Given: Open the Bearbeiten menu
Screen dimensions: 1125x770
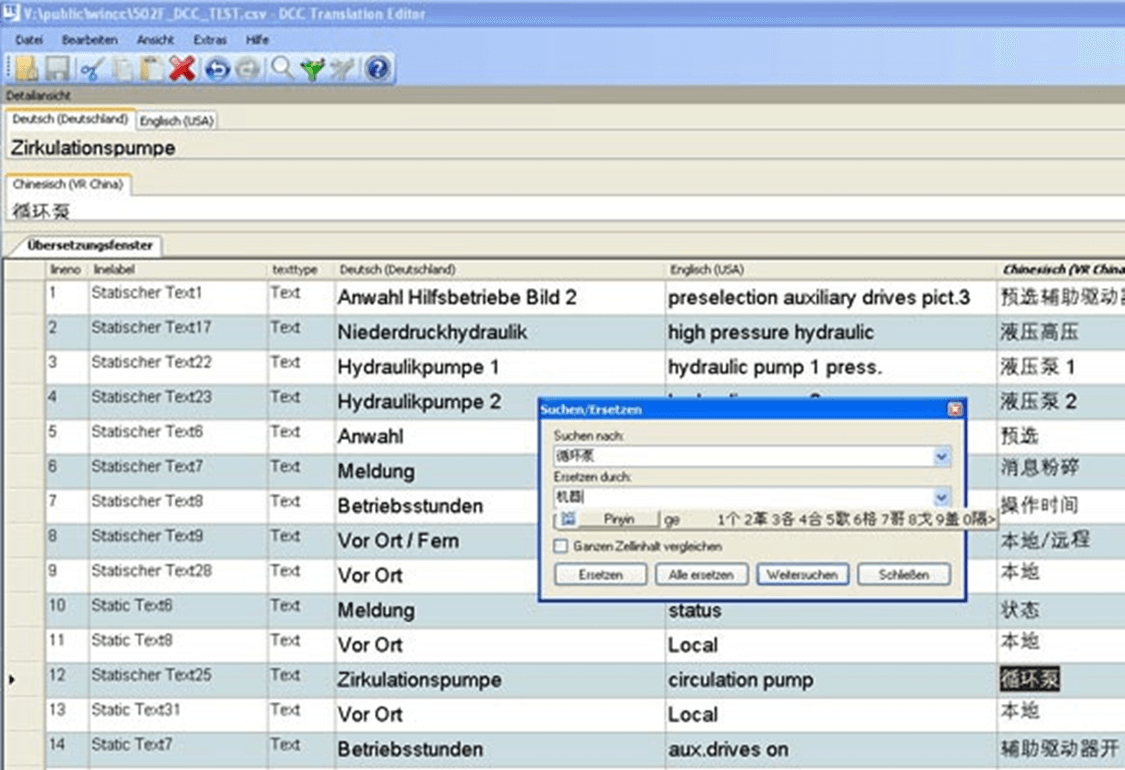Looking at the screenshot, I should click(89, 40).
